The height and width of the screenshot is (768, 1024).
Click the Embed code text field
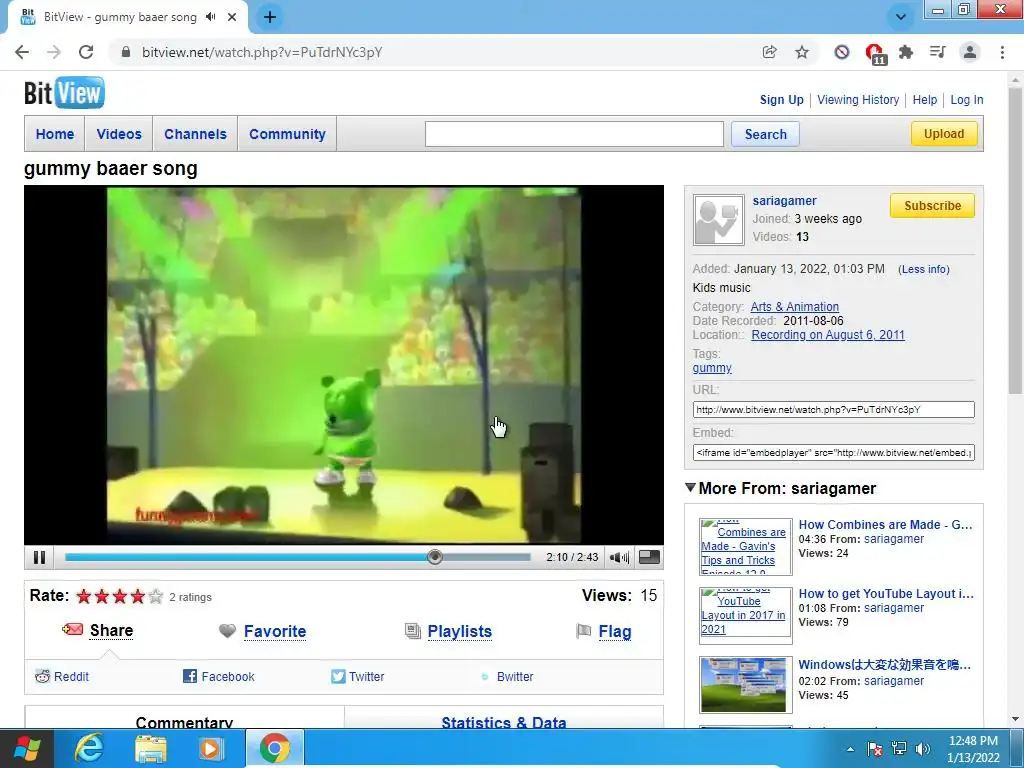point(833,453)
